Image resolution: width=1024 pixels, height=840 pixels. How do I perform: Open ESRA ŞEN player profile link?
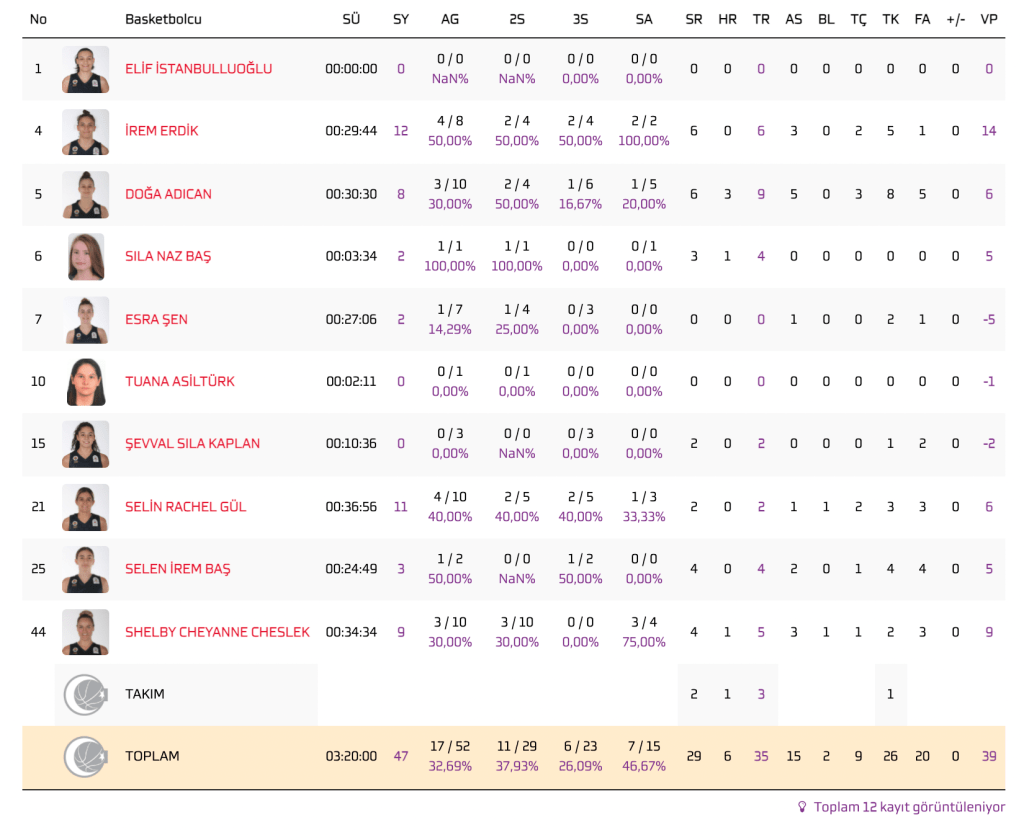(x=156, y=320)
